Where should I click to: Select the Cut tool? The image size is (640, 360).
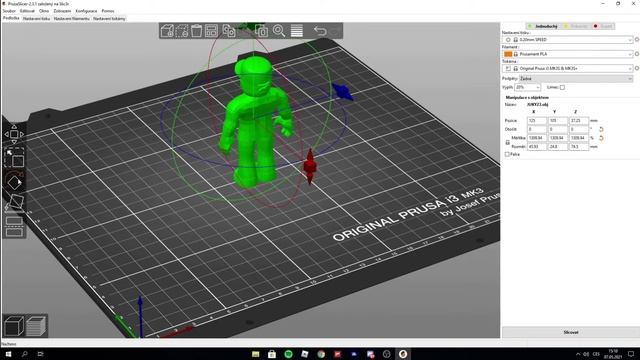(14, 227)
